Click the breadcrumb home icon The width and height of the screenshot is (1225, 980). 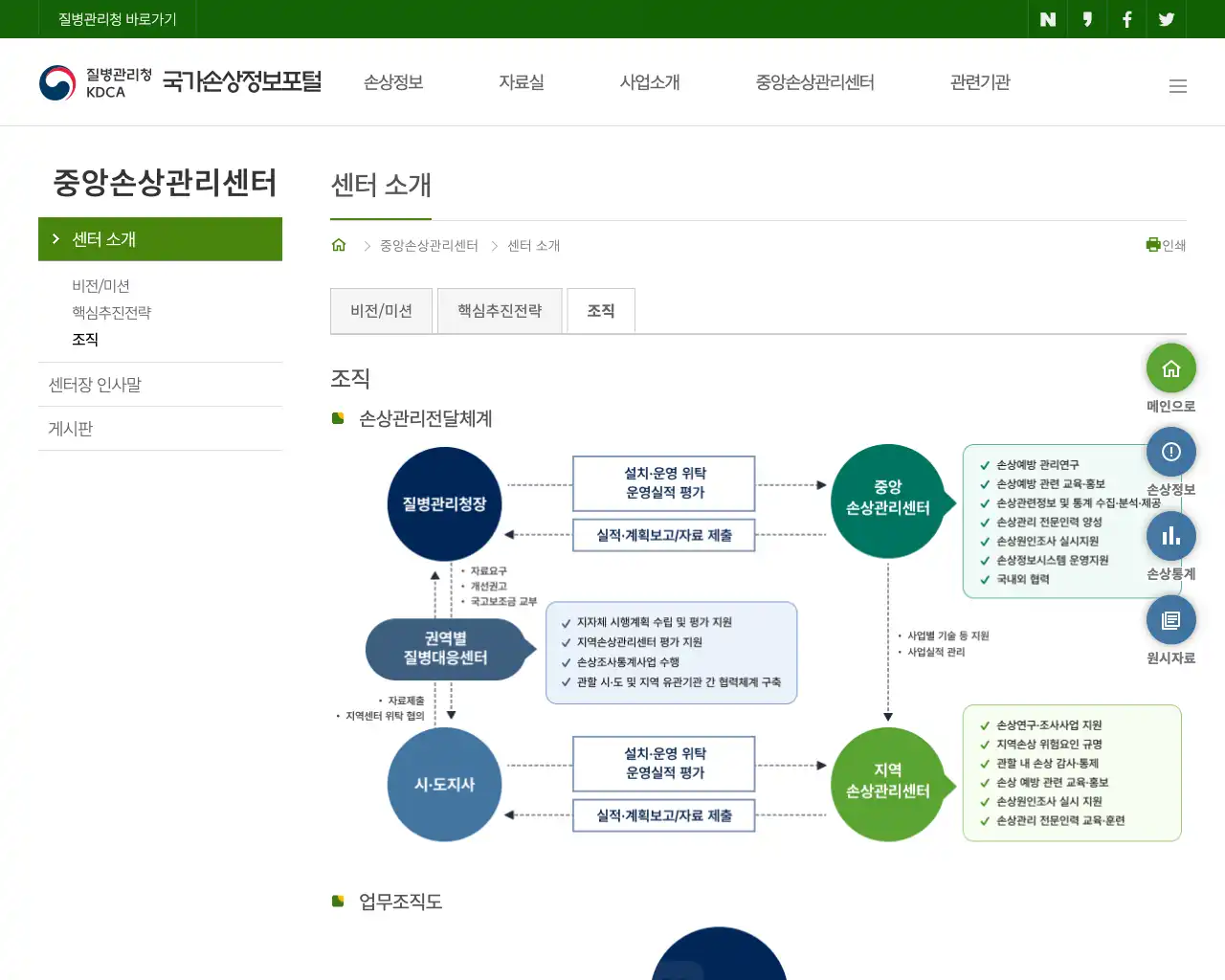[339, 245]
